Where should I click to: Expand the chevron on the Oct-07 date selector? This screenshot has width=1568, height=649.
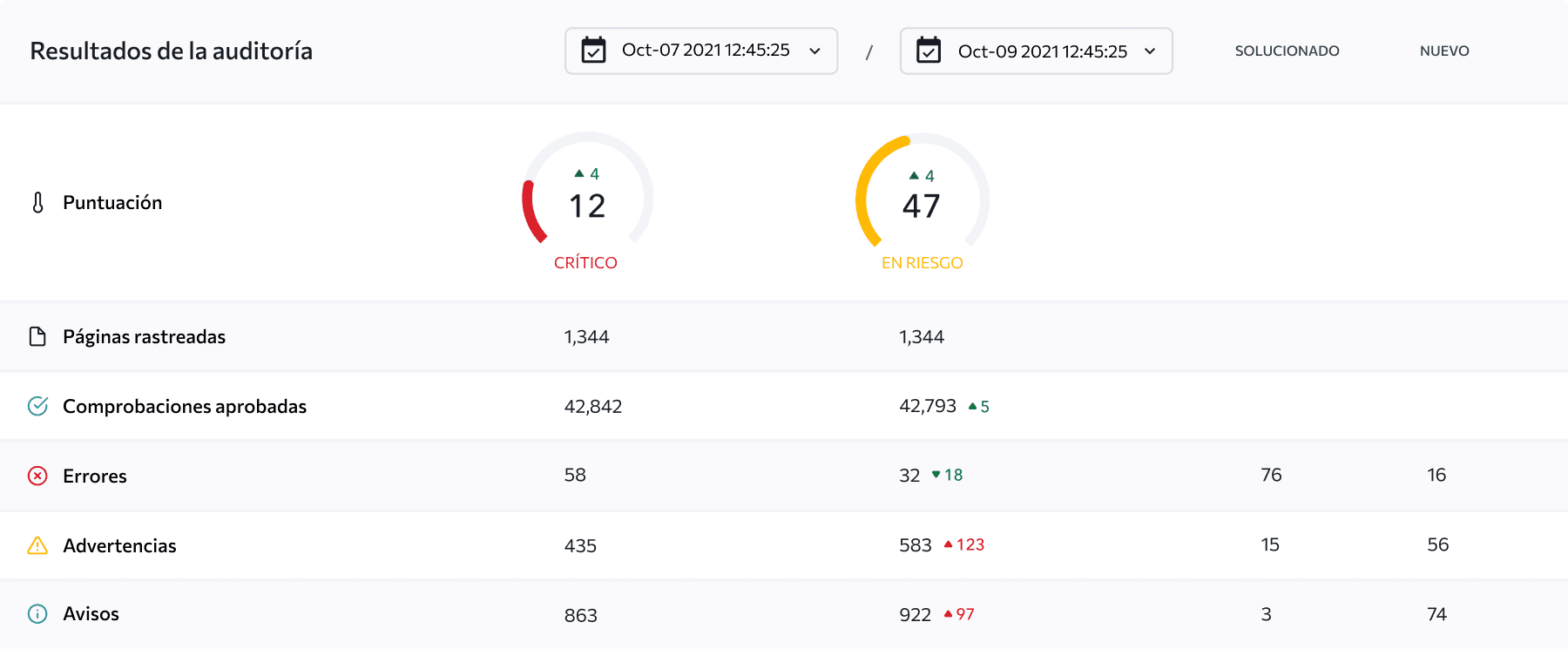click(x=815, y=51)
